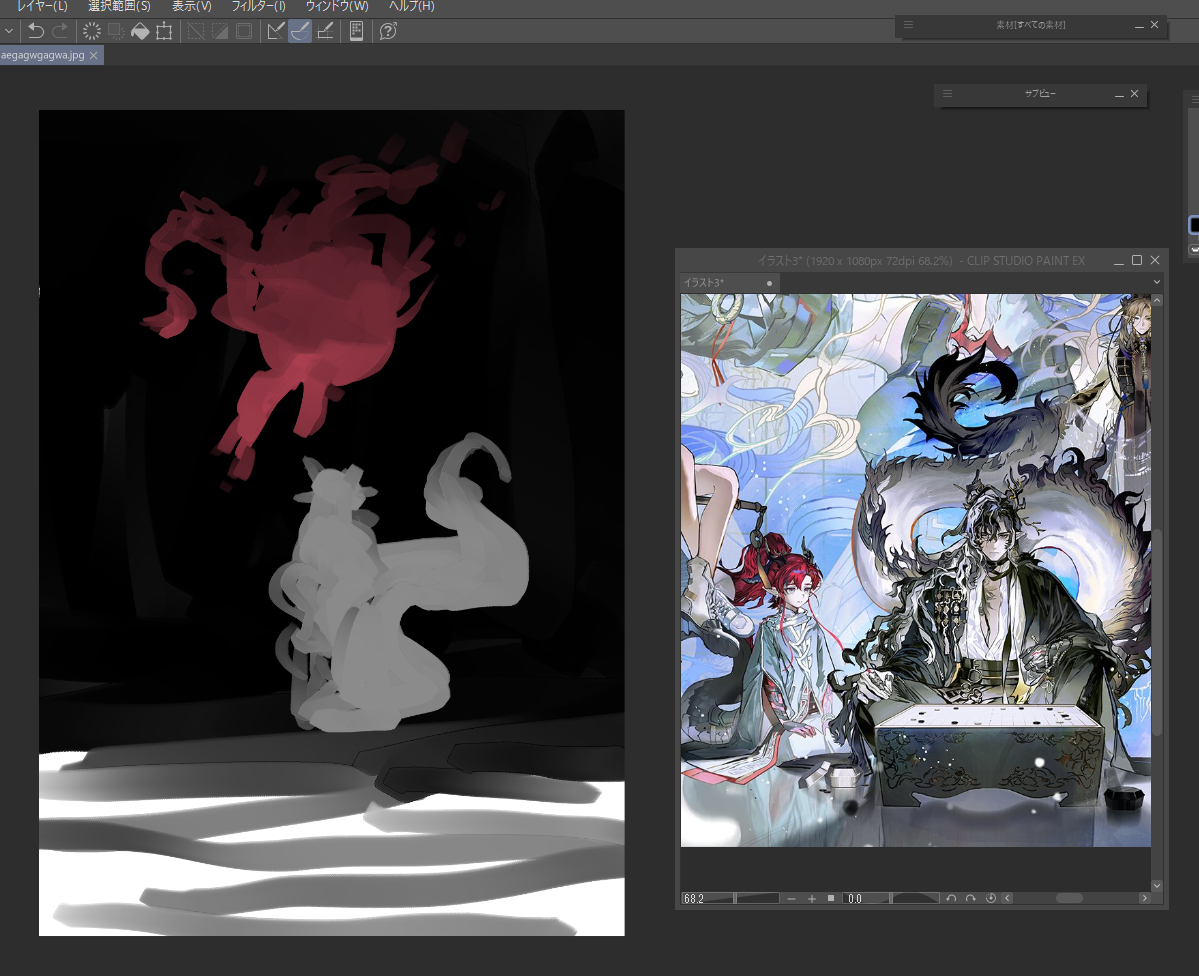1199x976 pixels.
Task: Toggle Snap to Ruler icon
Action: coord(276,31)
